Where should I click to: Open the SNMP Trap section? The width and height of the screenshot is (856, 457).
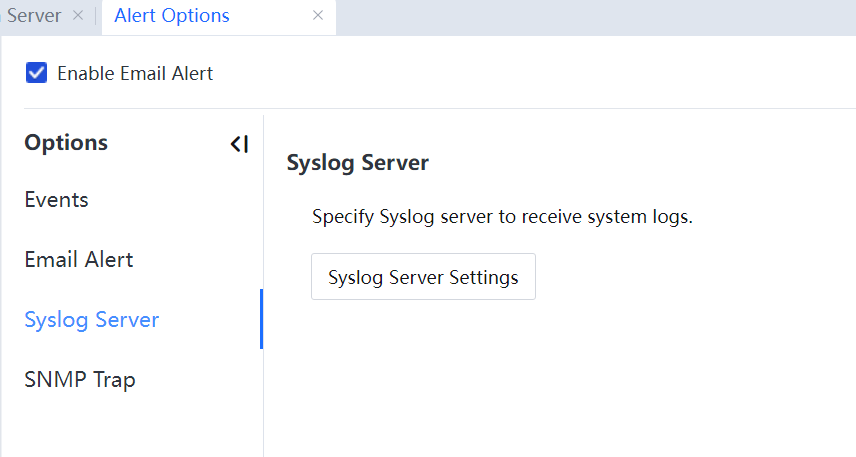[x=80, y=380]
